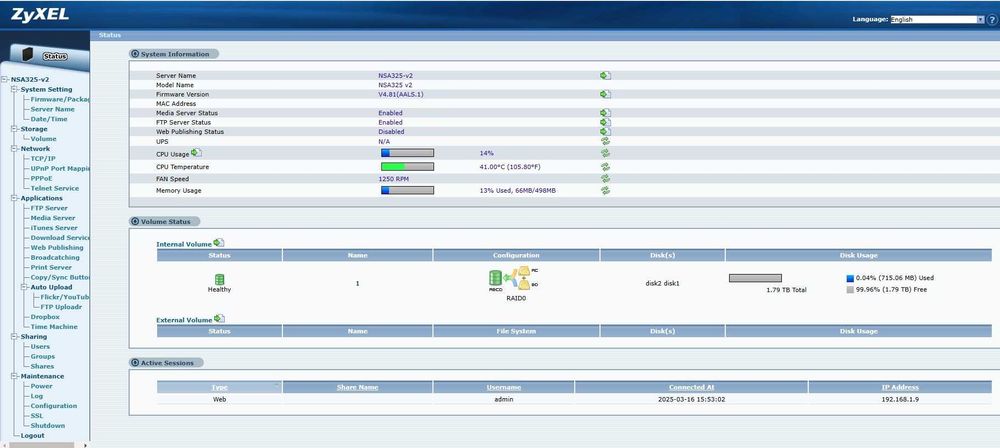The image size is (1000, 448).
Task: Sort sessions by Username column header
Action: coord(503,387)
